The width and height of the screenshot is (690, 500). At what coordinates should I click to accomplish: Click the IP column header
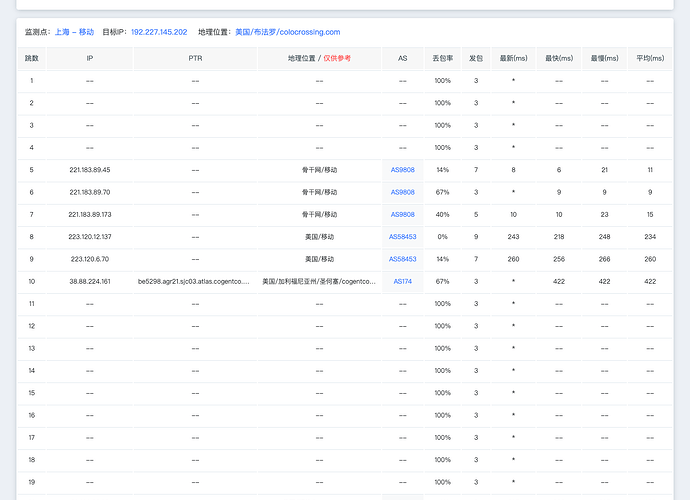point(90,59)
